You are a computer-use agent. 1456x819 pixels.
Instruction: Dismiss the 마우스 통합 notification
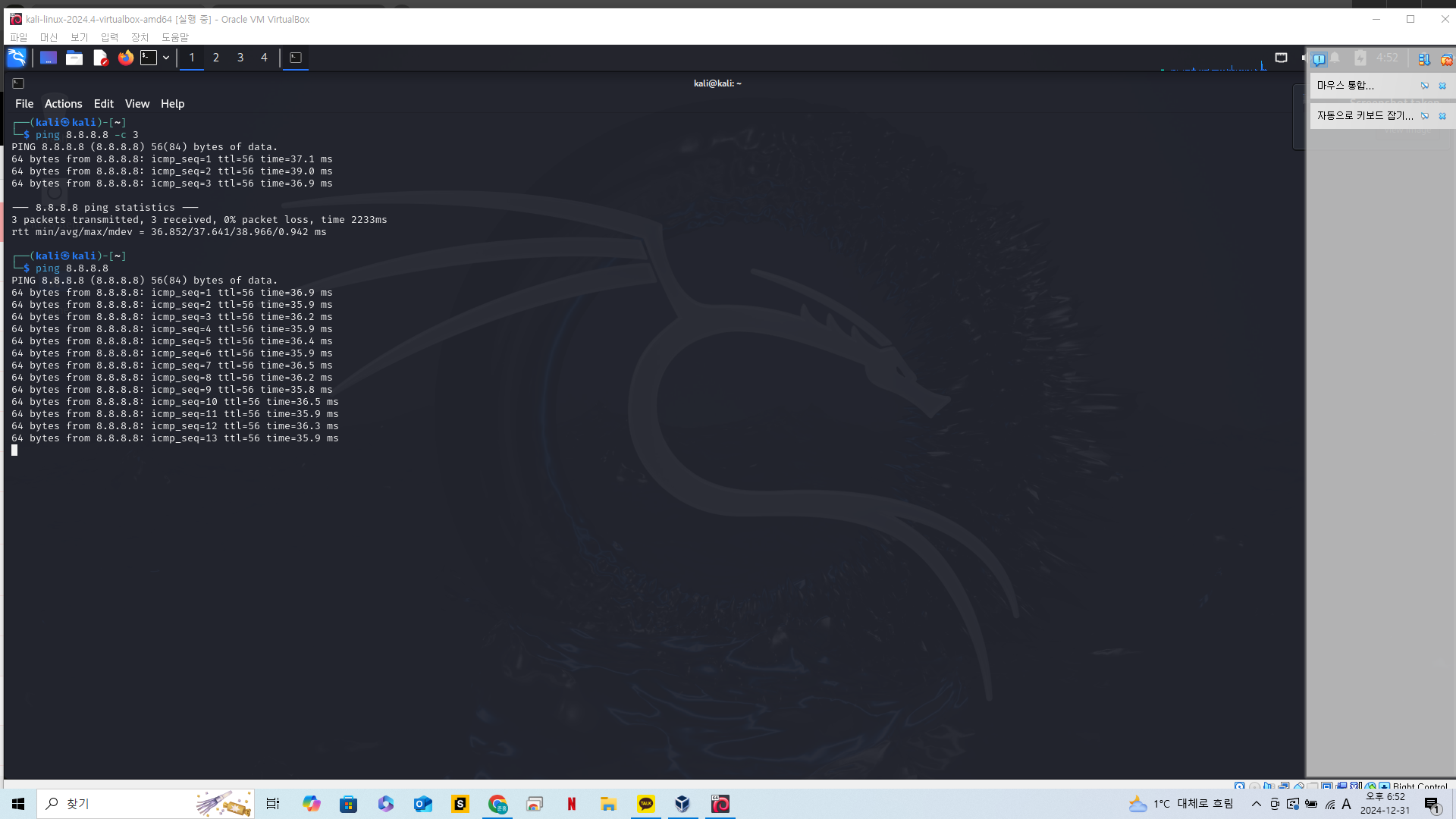pyautogui.click(x=1442, y=86)
